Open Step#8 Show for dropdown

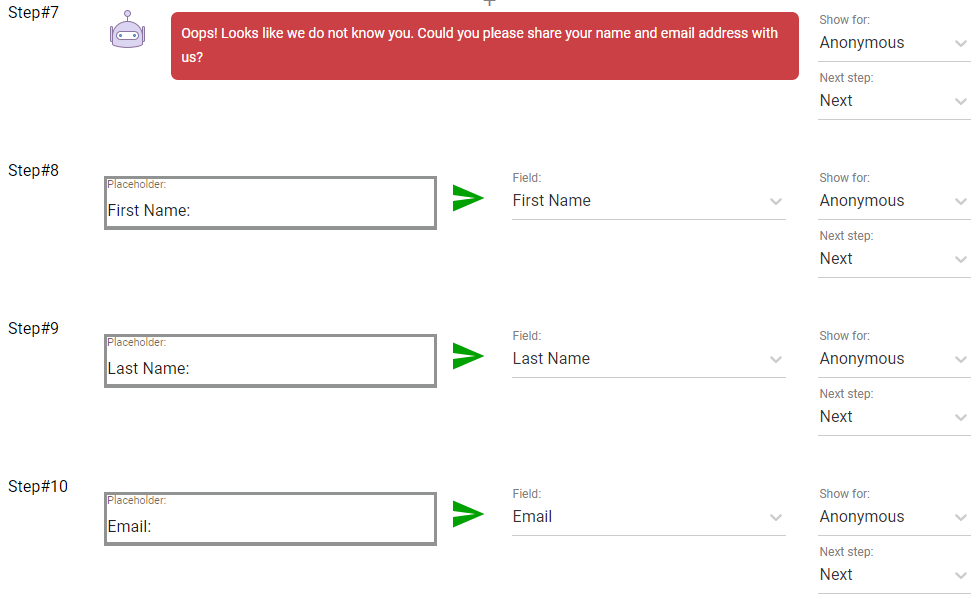pyautogui.click(x=894, y=201)
